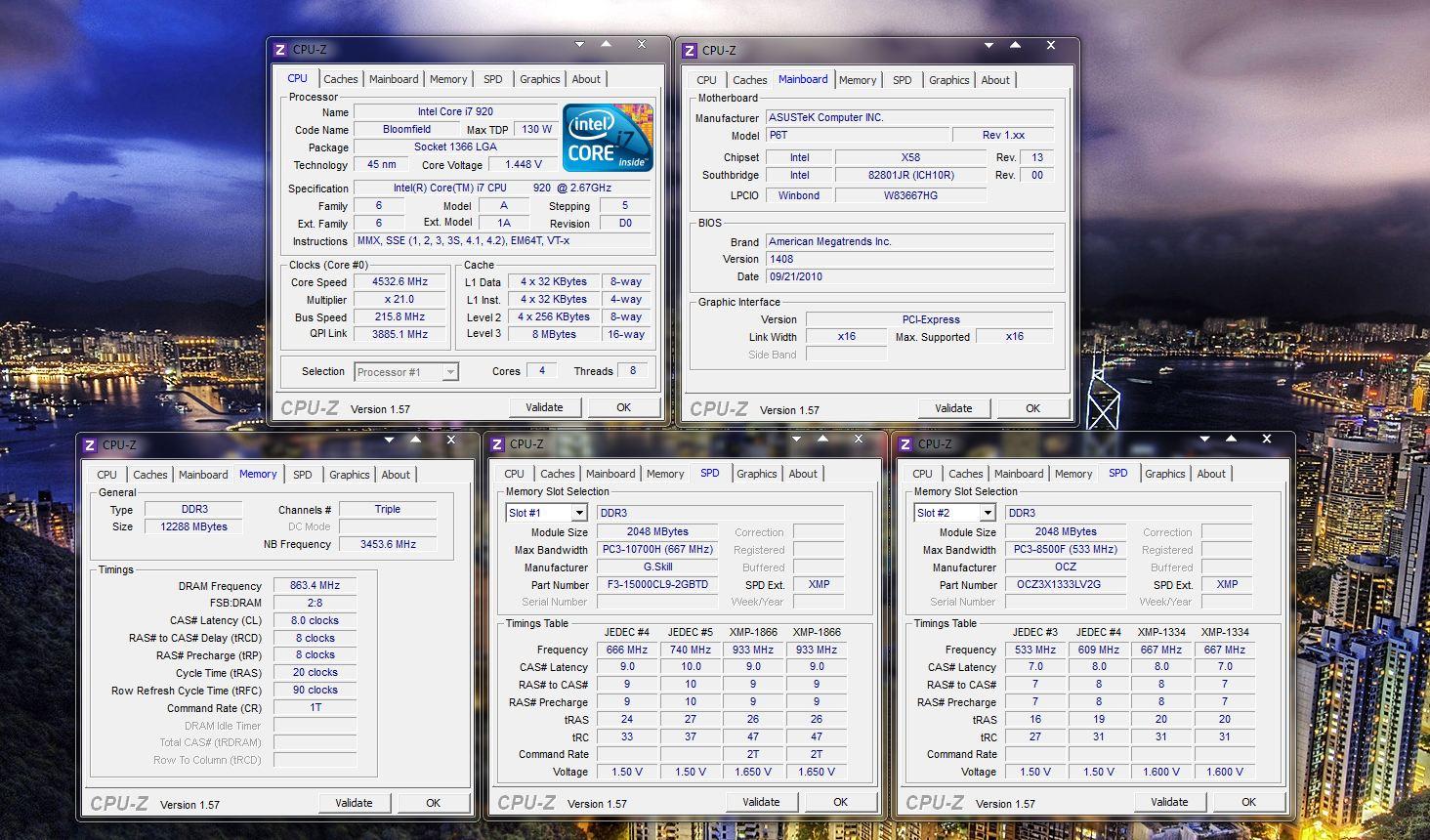This screenshot has width=1430, height=840.
Task: Click Validate in the Mainboard window
Action: coord(953,408)
